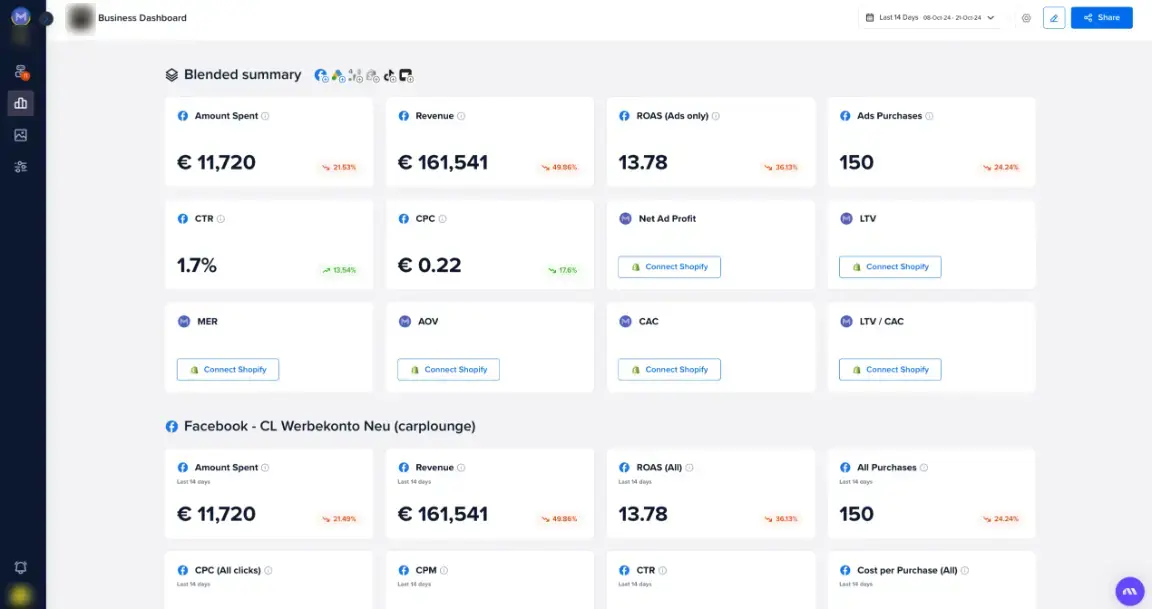Open the image reports icon in the sidebar

(20, 134)
